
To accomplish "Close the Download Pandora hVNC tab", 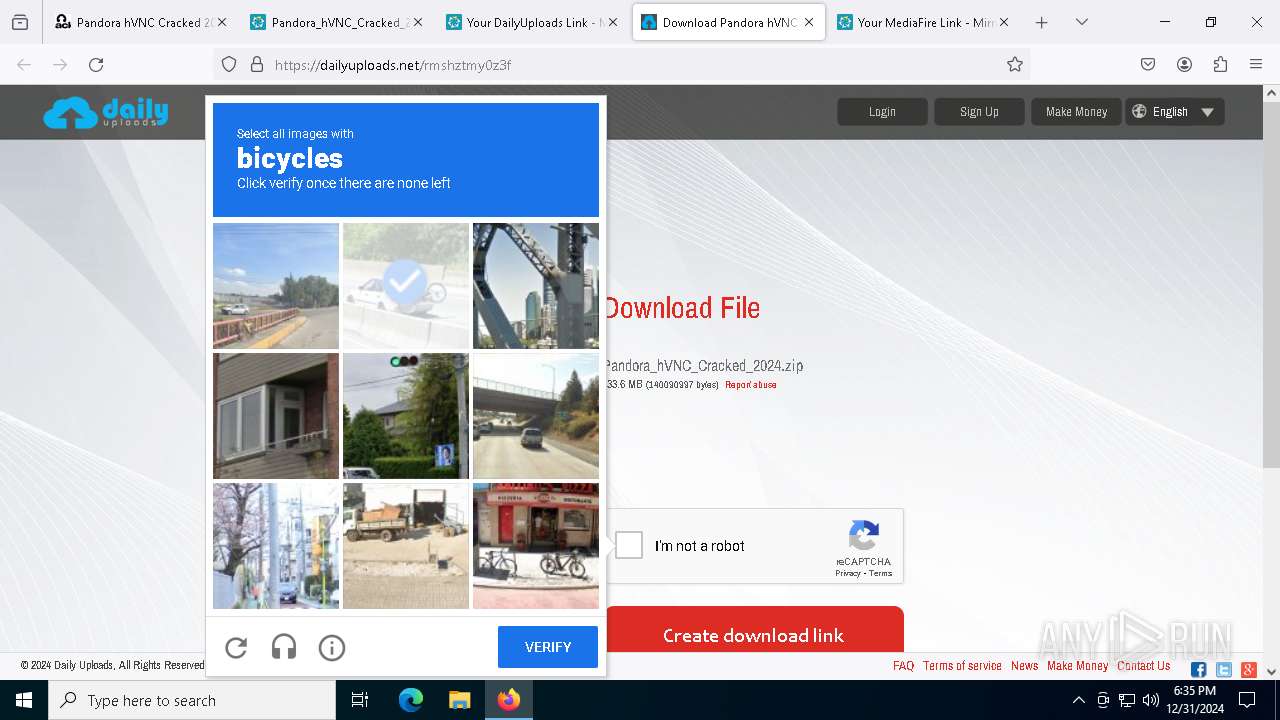I will [x=809, y=22].
